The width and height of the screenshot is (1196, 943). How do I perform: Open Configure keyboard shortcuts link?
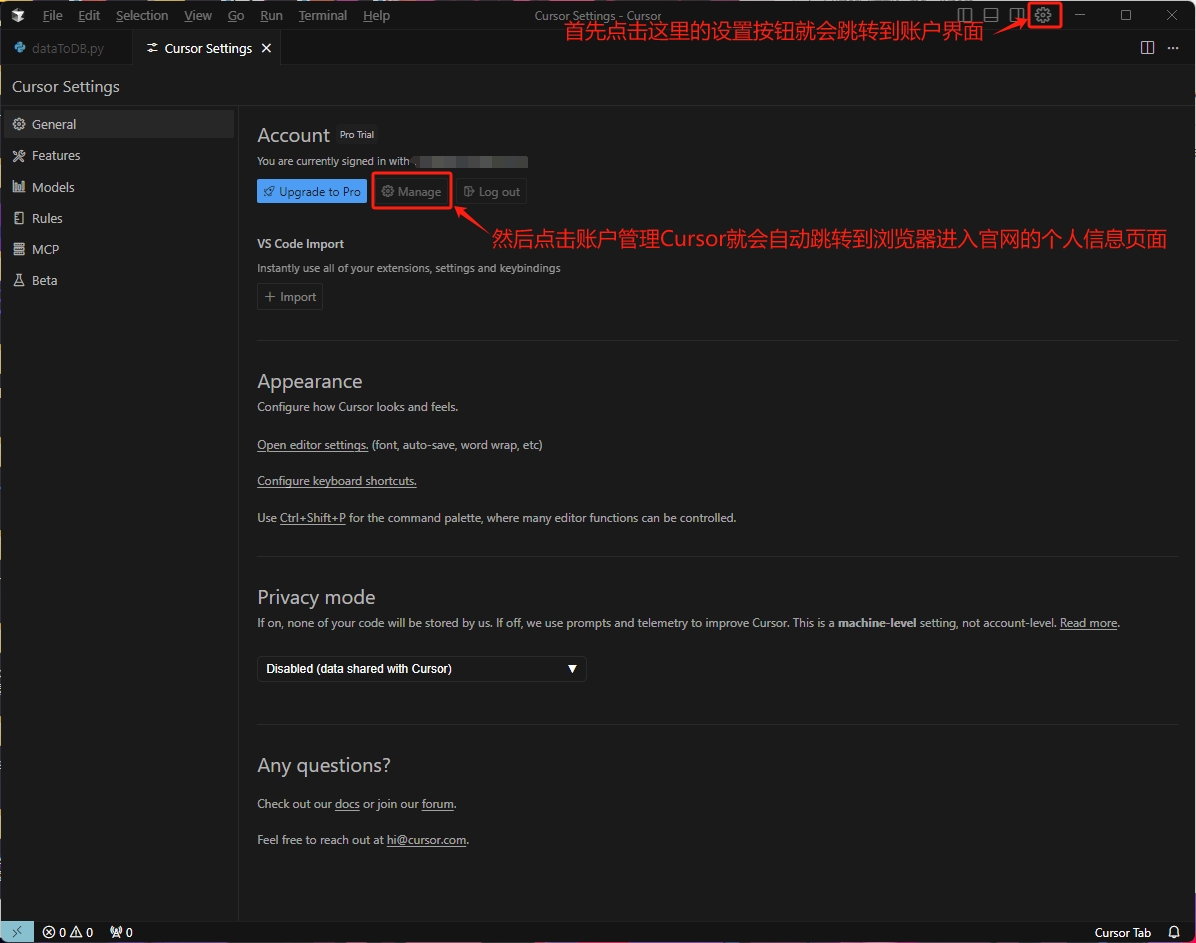coord(336,481)
